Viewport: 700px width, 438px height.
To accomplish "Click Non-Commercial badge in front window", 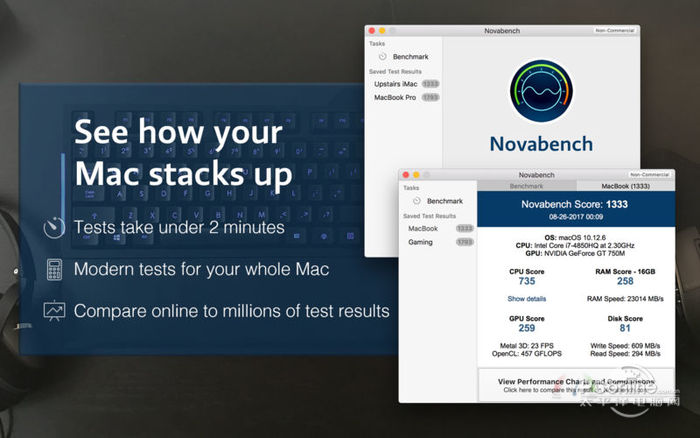I will coord(650,175).
